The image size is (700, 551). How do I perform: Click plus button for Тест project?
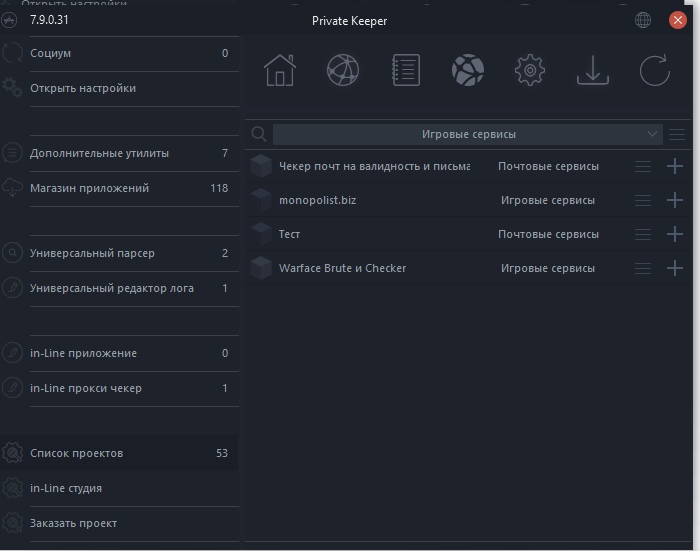click(x=675, y=234)
